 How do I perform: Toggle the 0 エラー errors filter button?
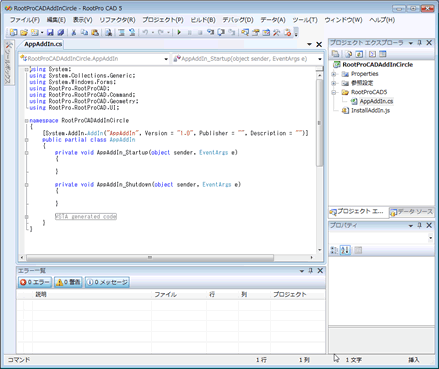pos(35,282)
